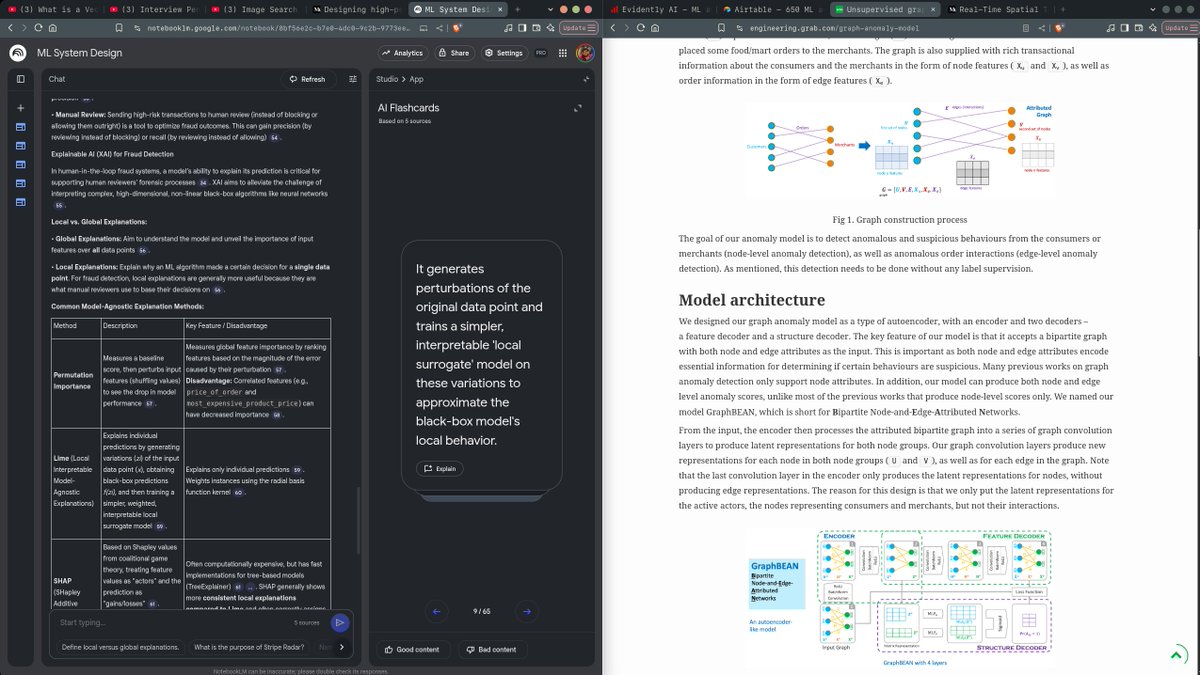Open Leo AI icon in left browser toolbar

pos(549,28)
